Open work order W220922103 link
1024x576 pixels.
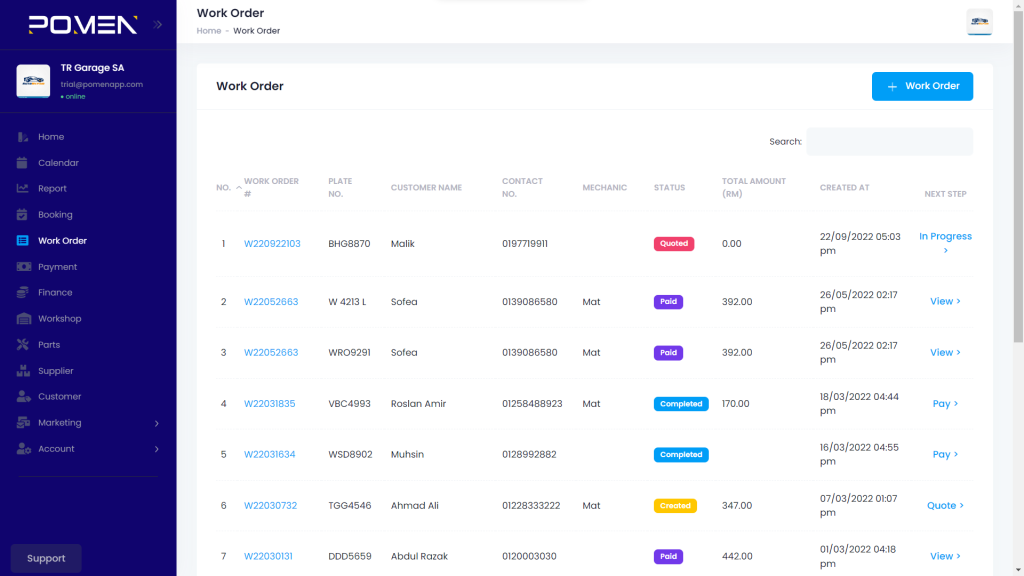272,244
